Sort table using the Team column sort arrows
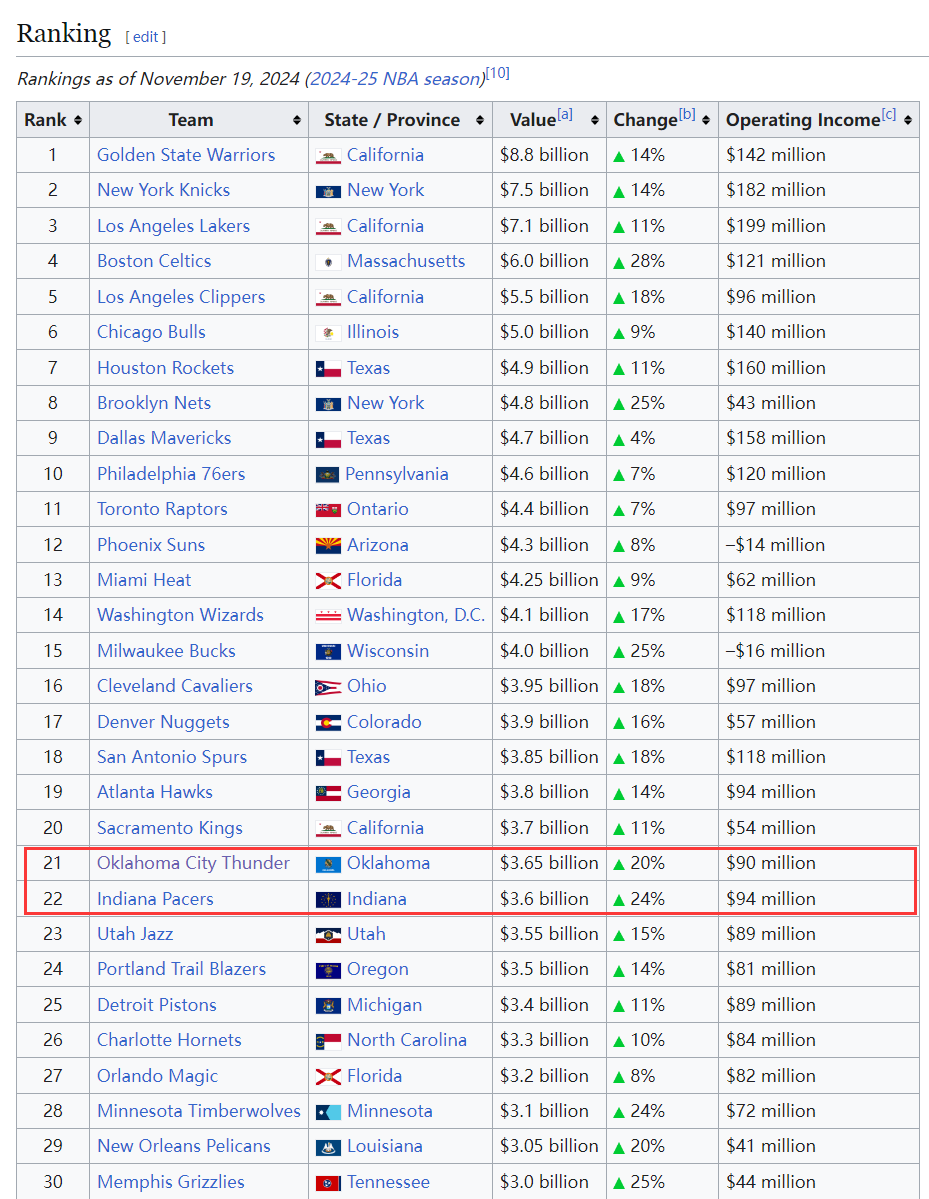The width and height of the screenshot is (929, 1199). (297, 120)
